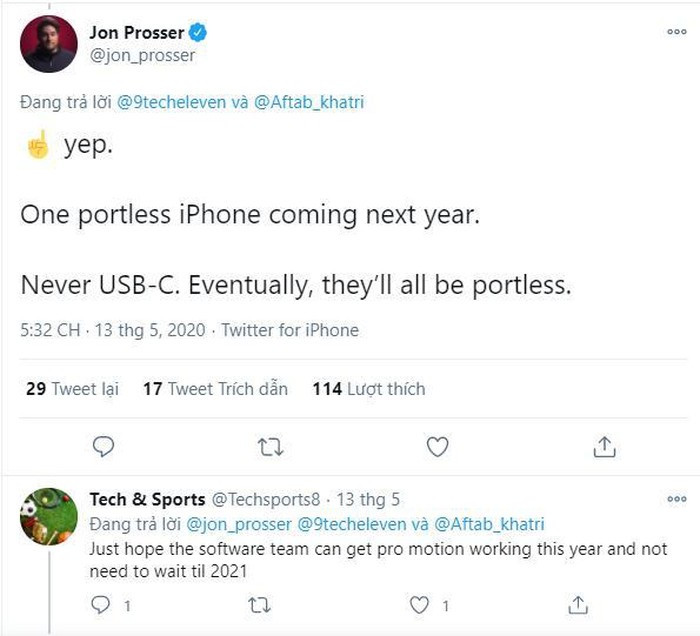Open @jon_prosser mention in the reply

pyautogui.click(x=232, y=523)
